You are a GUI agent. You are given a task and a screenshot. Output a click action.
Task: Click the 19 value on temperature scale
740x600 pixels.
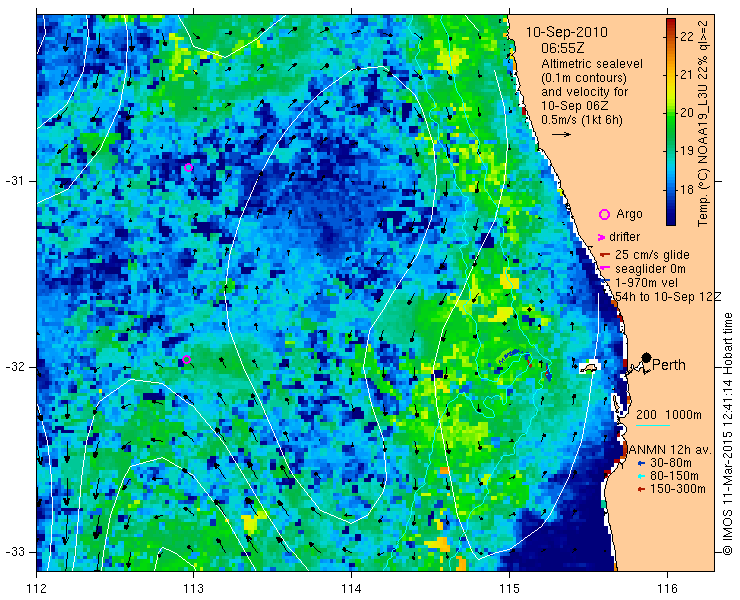pyautogui.click(x=687, y=151)
